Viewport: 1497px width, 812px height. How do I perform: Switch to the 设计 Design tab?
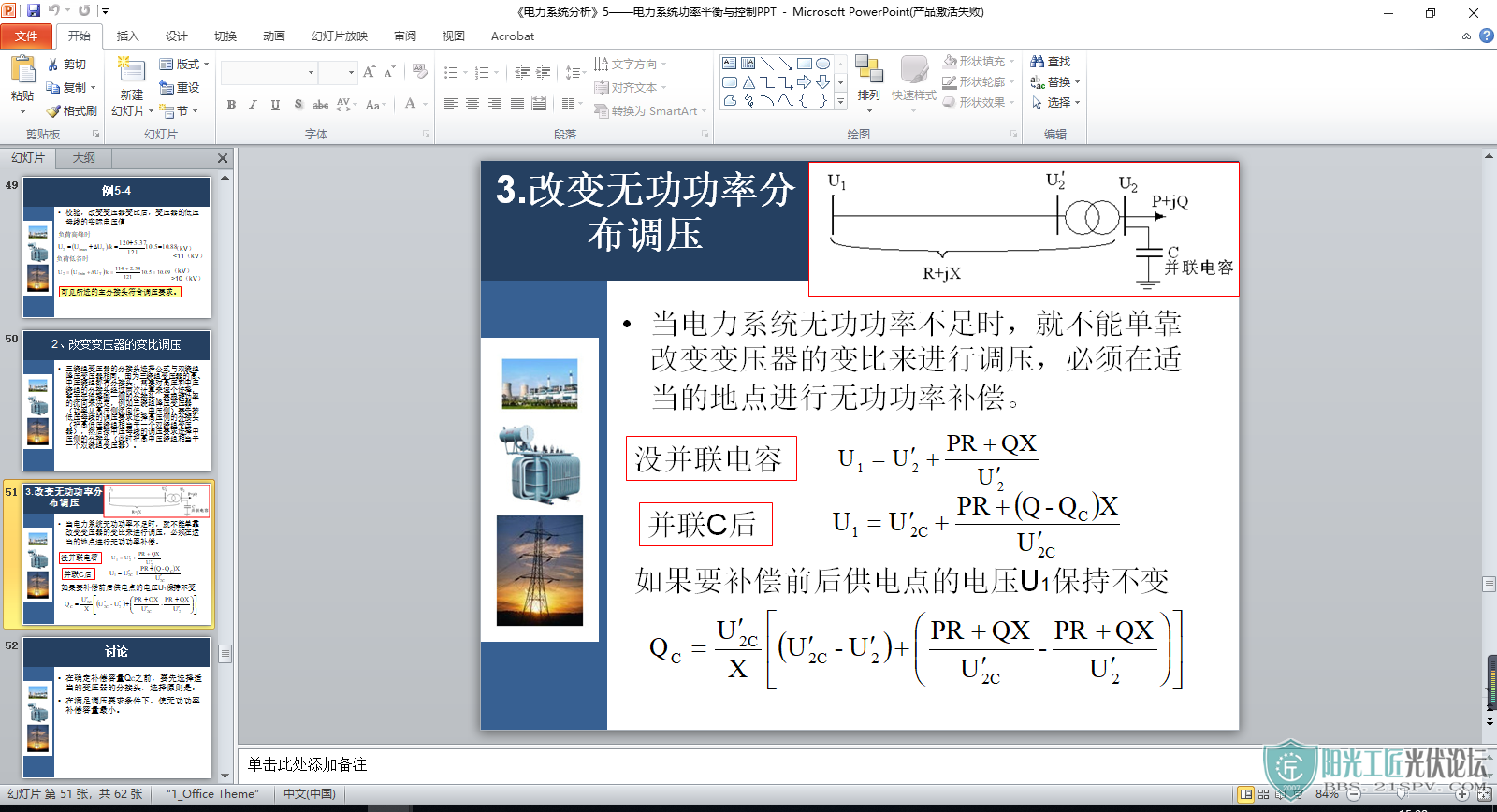177,36
